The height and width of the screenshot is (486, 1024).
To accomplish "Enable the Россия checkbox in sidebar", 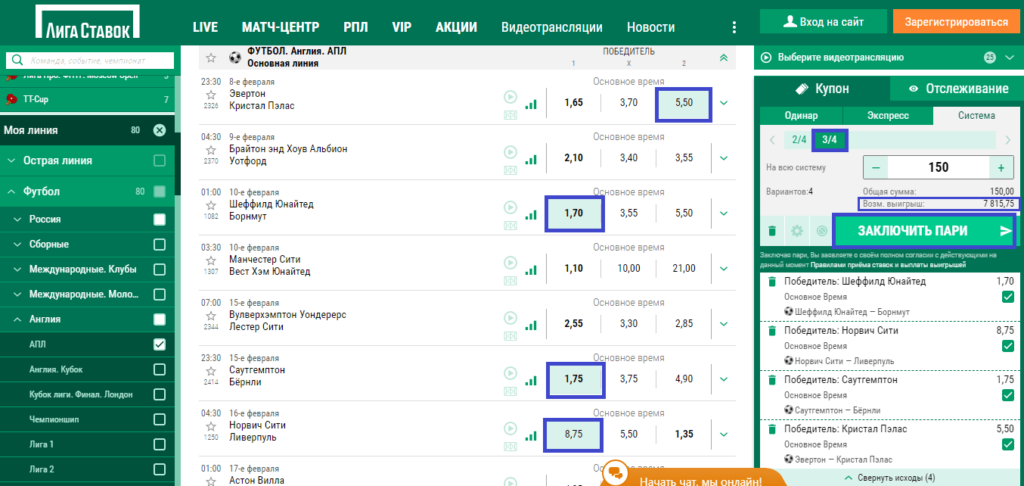I will 159,220.
